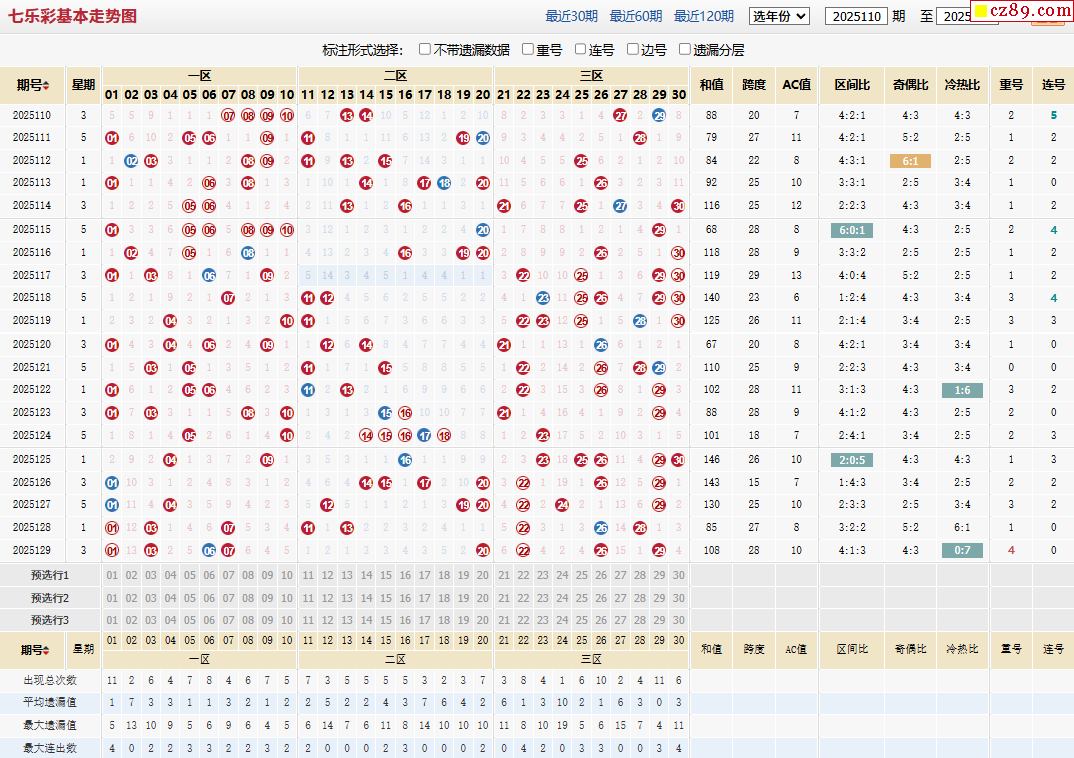This screenshot has width=1074, height=758.
Task: Check the 边号 option
Action: click(x=633, y=49)
